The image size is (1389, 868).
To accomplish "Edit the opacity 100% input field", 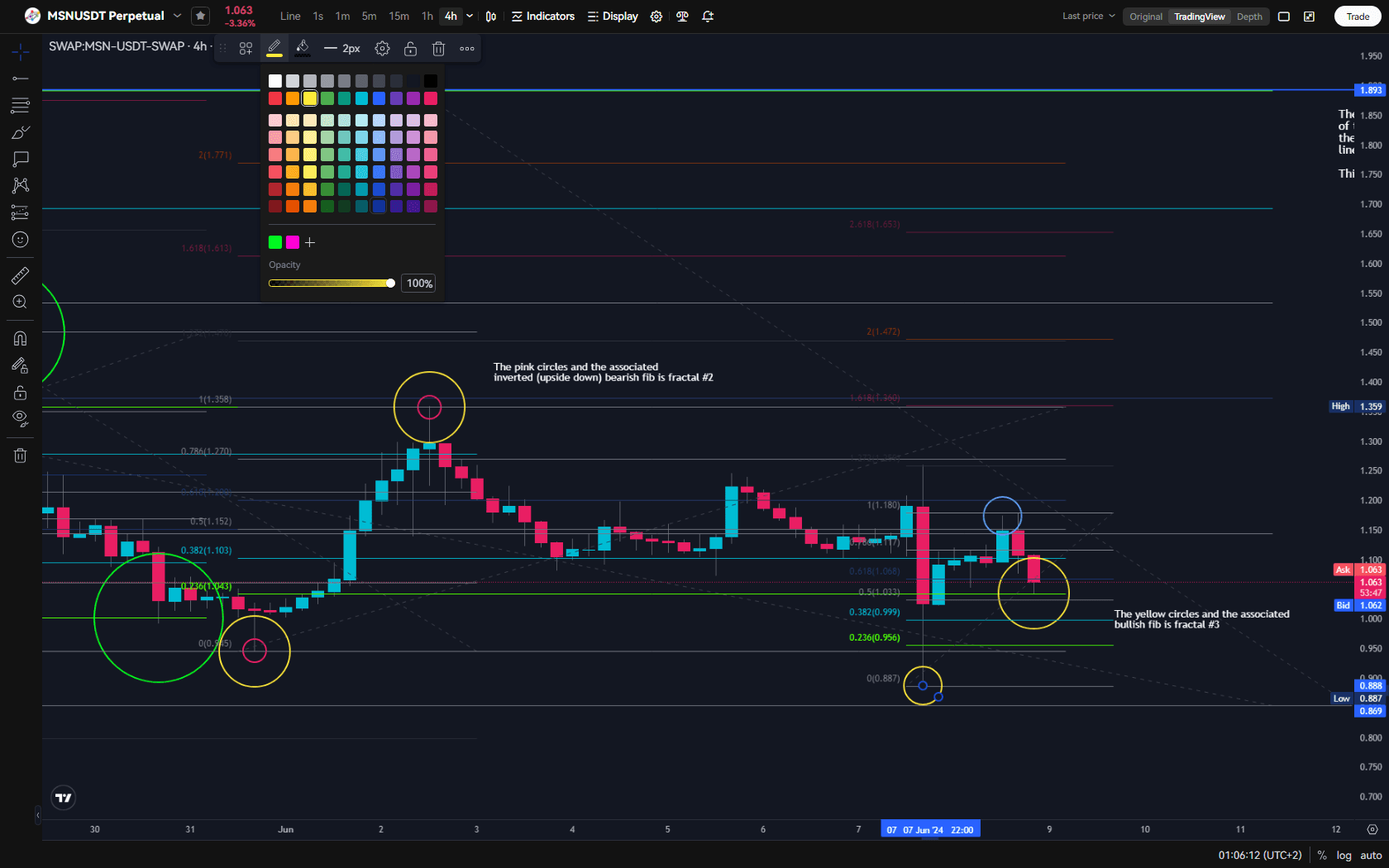I will 419,284.
